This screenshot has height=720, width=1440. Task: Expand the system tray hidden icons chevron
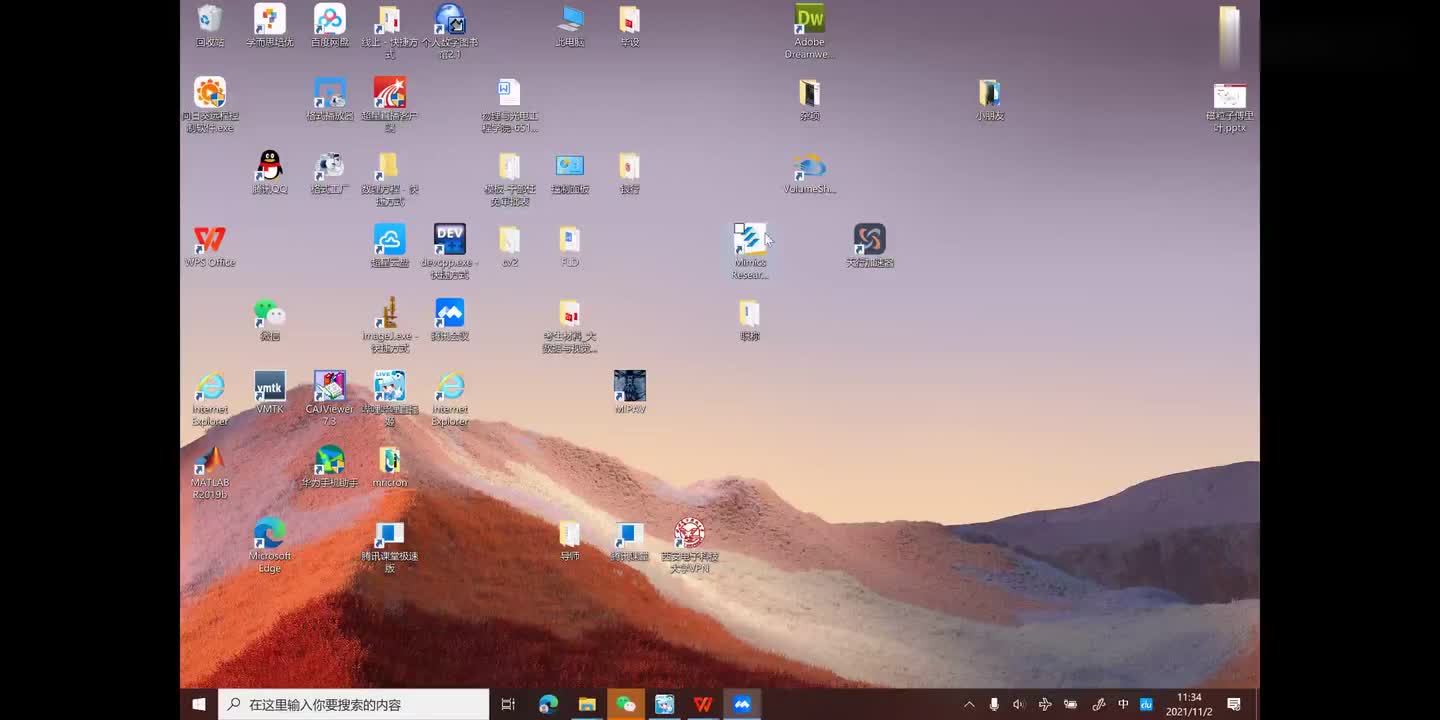click(x=969, y=704)
